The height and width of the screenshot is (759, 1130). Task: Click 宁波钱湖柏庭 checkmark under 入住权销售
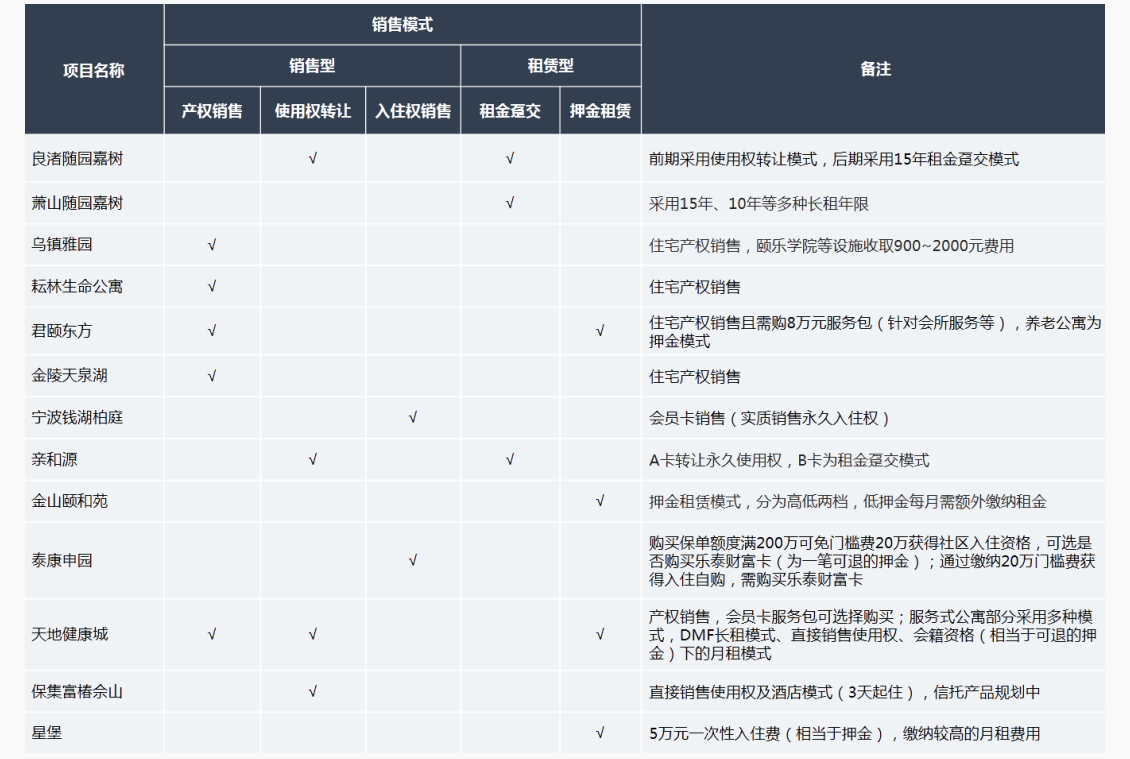pos(412,418)
